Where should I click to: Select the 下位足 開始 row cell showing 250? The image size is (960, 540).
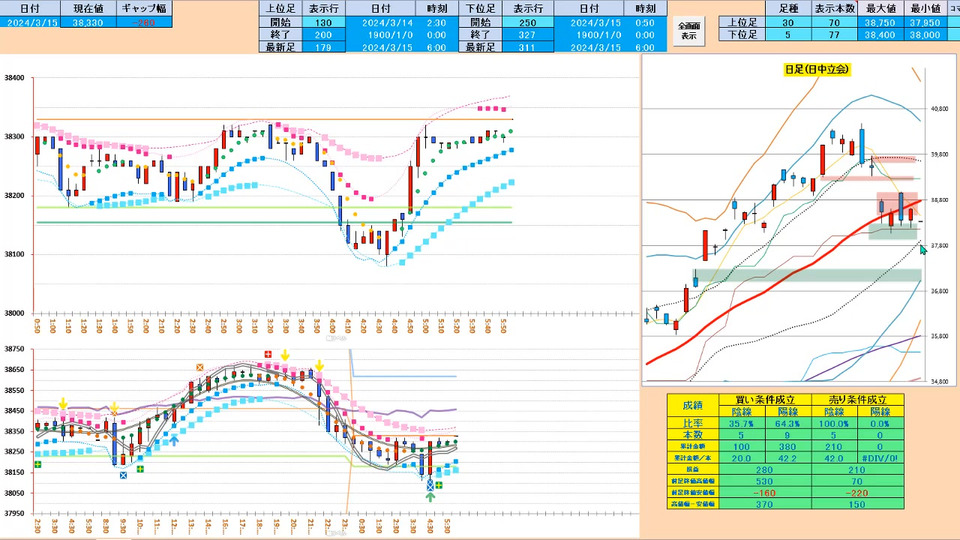click(527, 23)
